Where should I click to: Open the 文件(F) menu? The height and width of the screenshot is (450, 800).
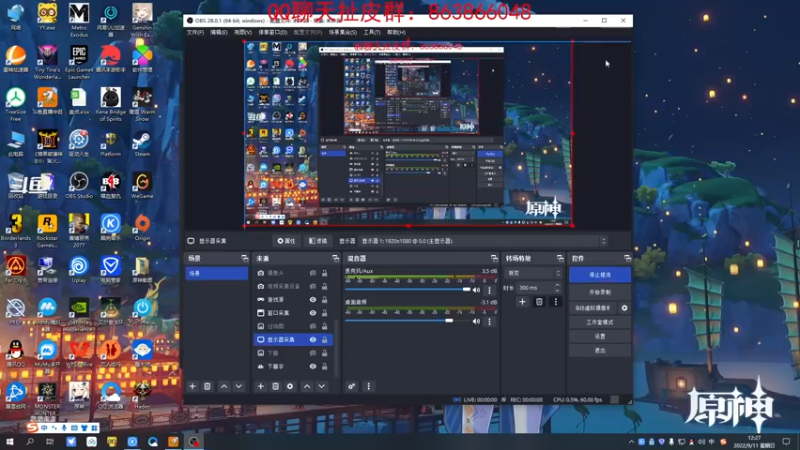tap(195, 32)
